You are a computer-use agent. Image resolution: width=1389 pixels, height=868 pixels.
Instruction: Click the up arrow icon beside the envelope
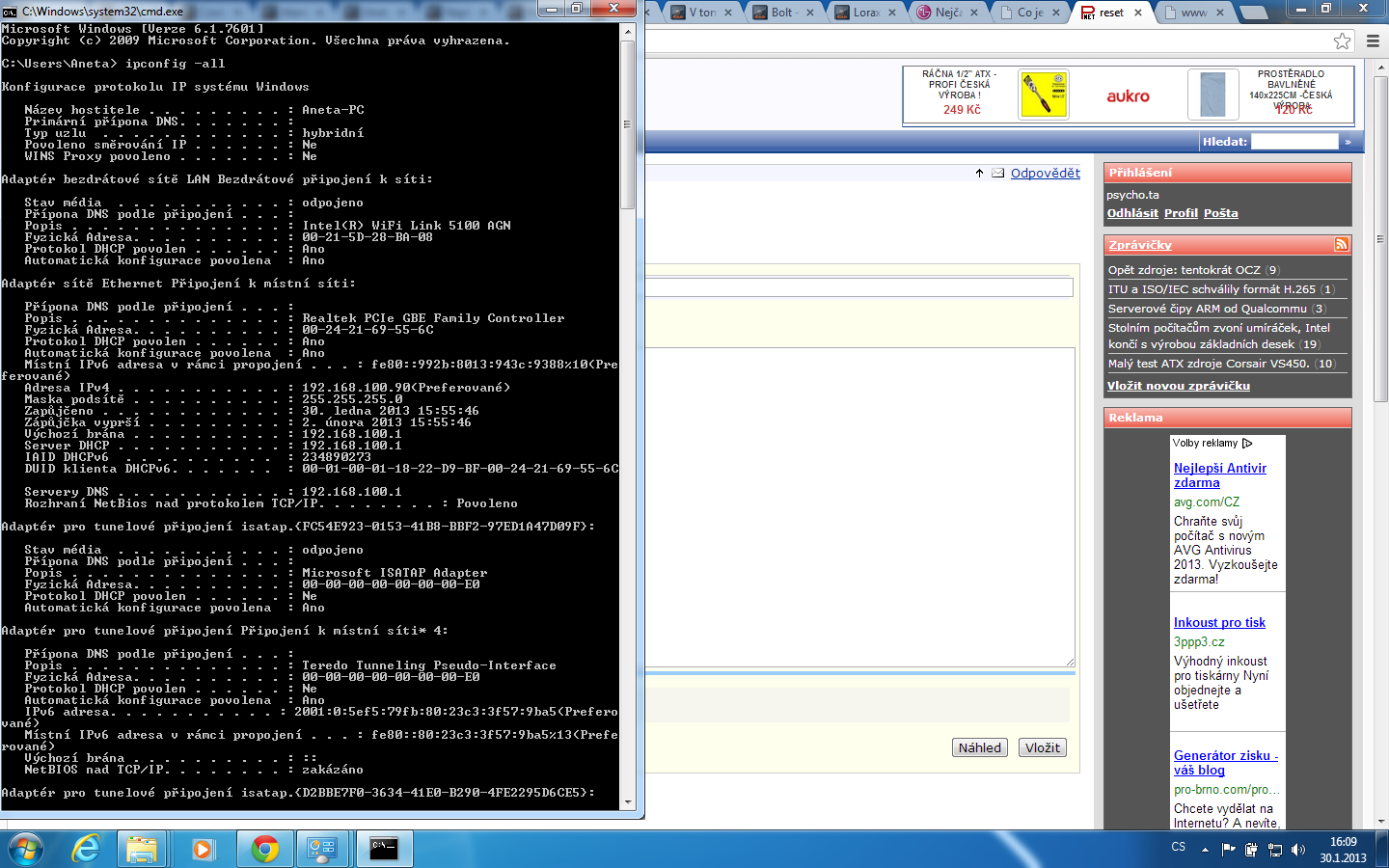[x=979, y=174]
